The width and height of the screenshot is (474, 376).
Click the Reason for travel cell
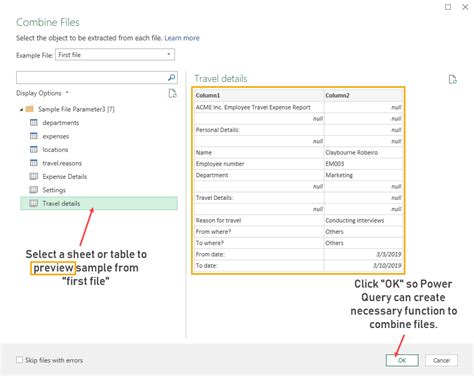click(x=259, y=220)
